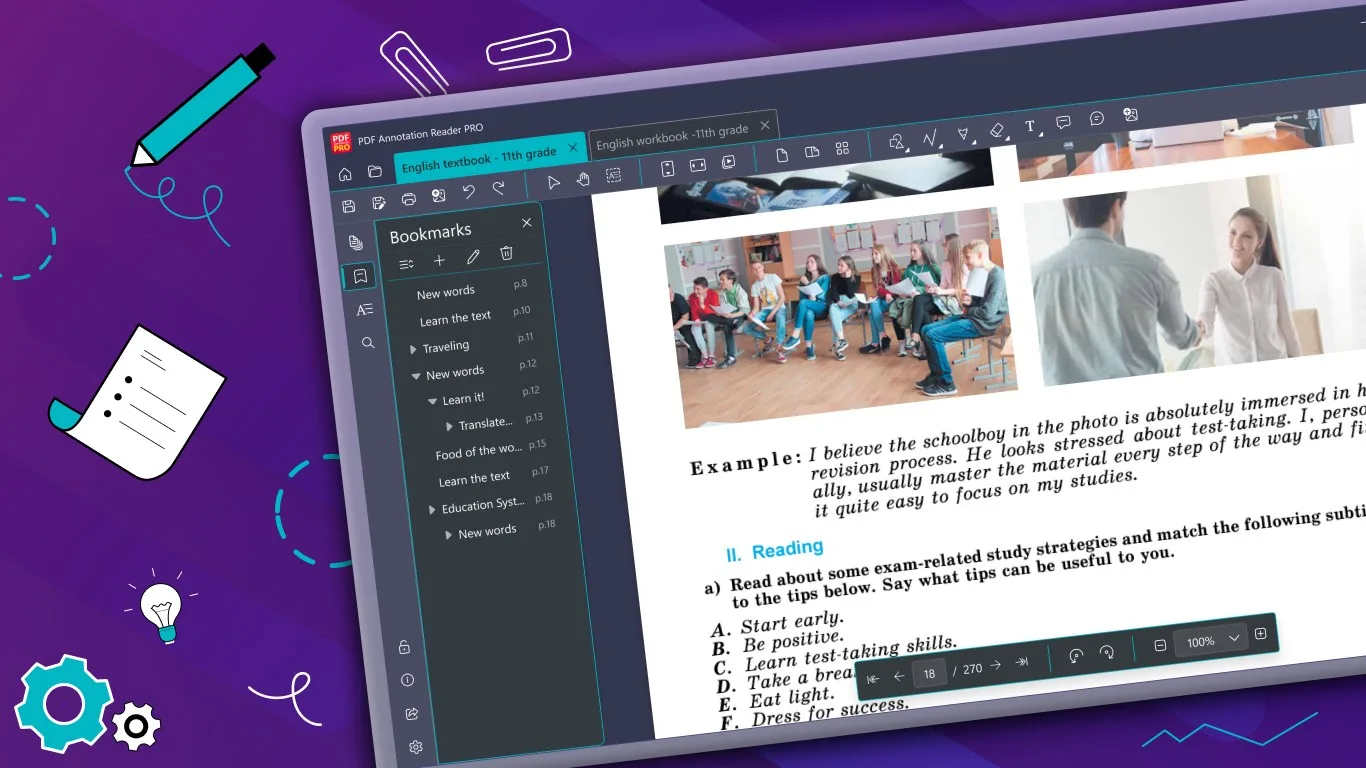This screenshot has height=768, width=1366.
Task: Start presentation mode icon
Action: [728, 161]
